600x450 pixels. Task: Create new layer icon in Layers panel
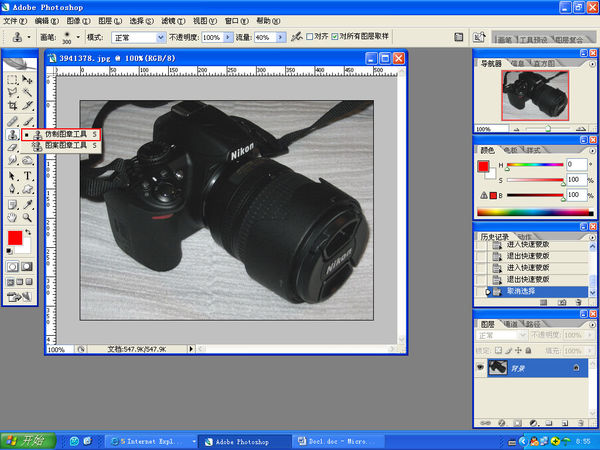coord(564,423)
